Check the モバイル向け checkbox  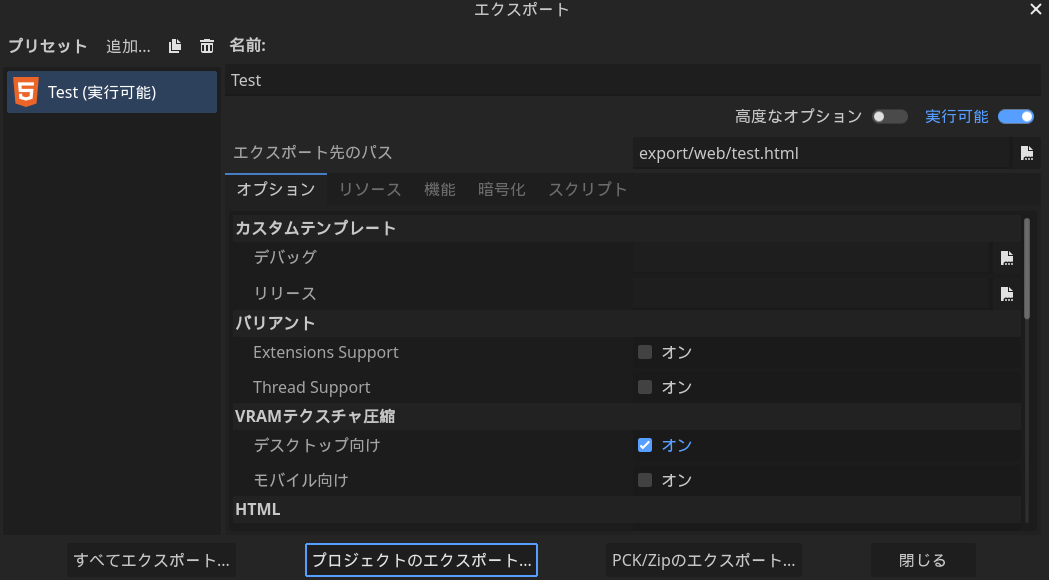click(644, 480)
